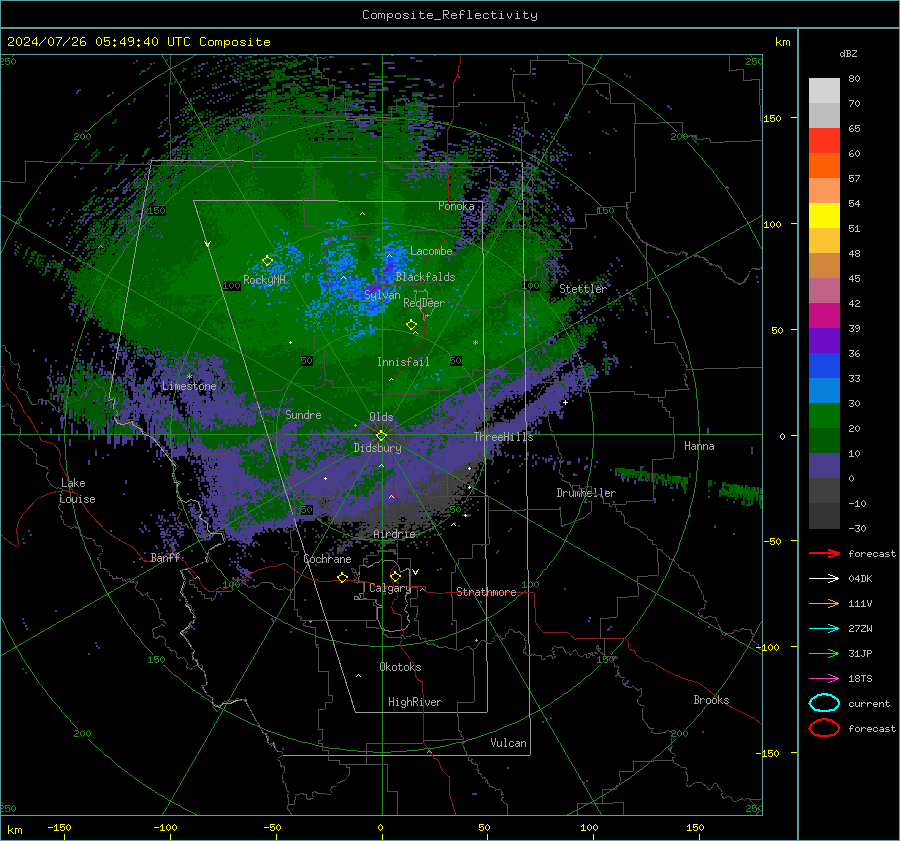900x841 pixels.
Task: Click the 18TS legend label
Action: tap(860, 678)
